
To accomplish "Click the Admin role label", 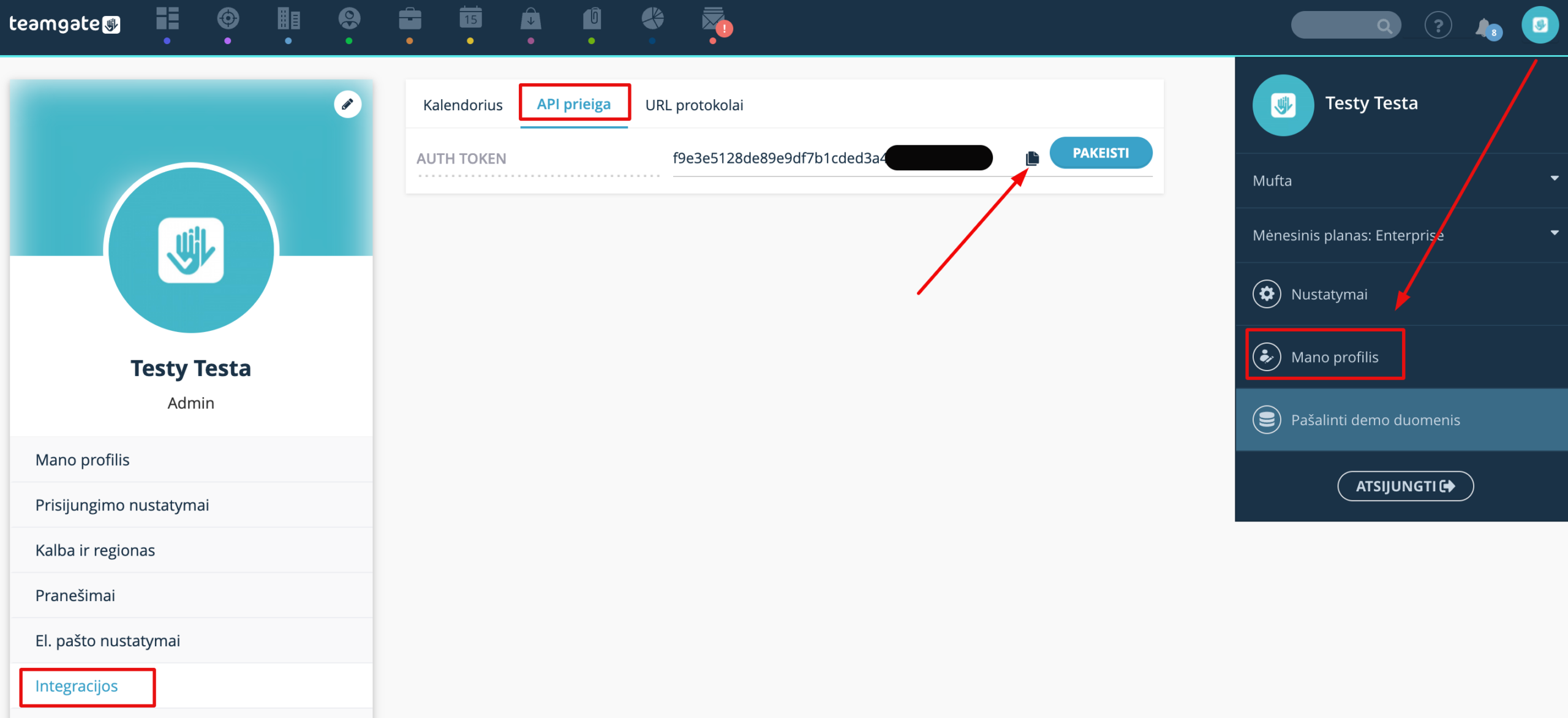I will click(191, 403).
